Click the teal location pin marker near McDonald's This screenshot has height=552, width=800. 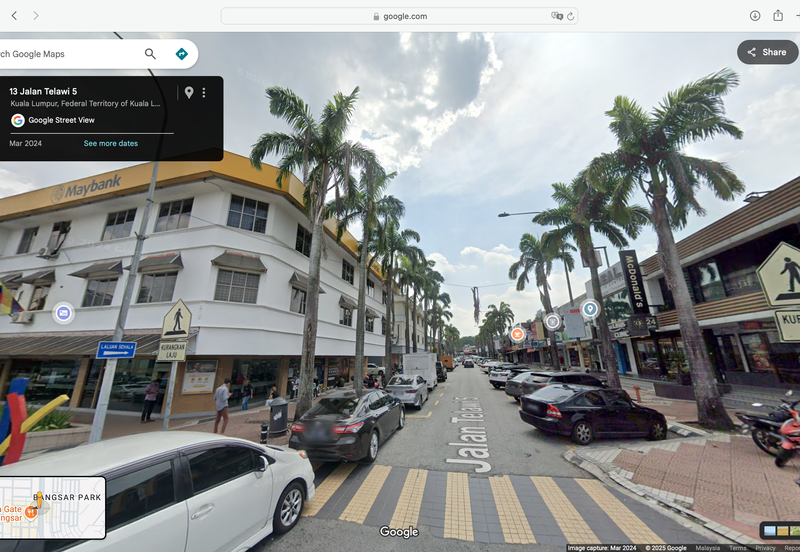tap(590, 309)
